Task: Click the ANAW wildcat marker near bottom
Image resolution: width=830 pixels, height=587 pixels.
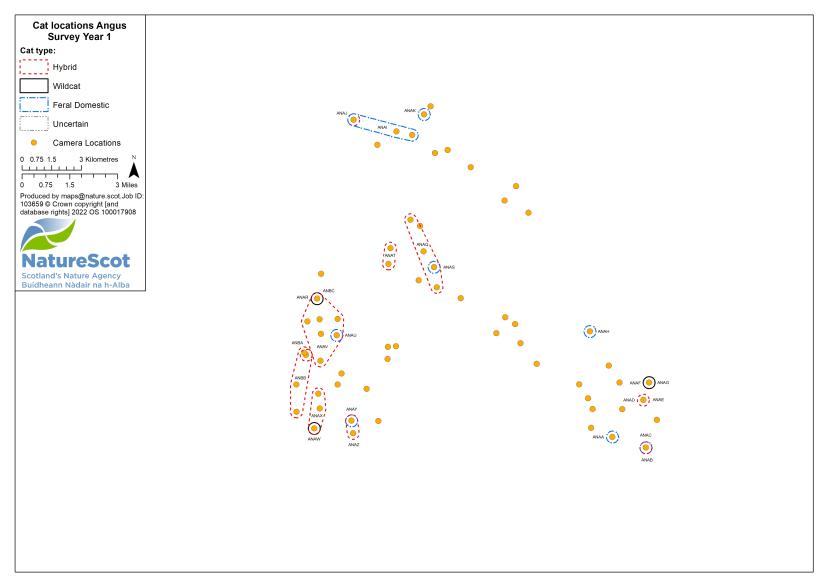Action: point(314,428)
